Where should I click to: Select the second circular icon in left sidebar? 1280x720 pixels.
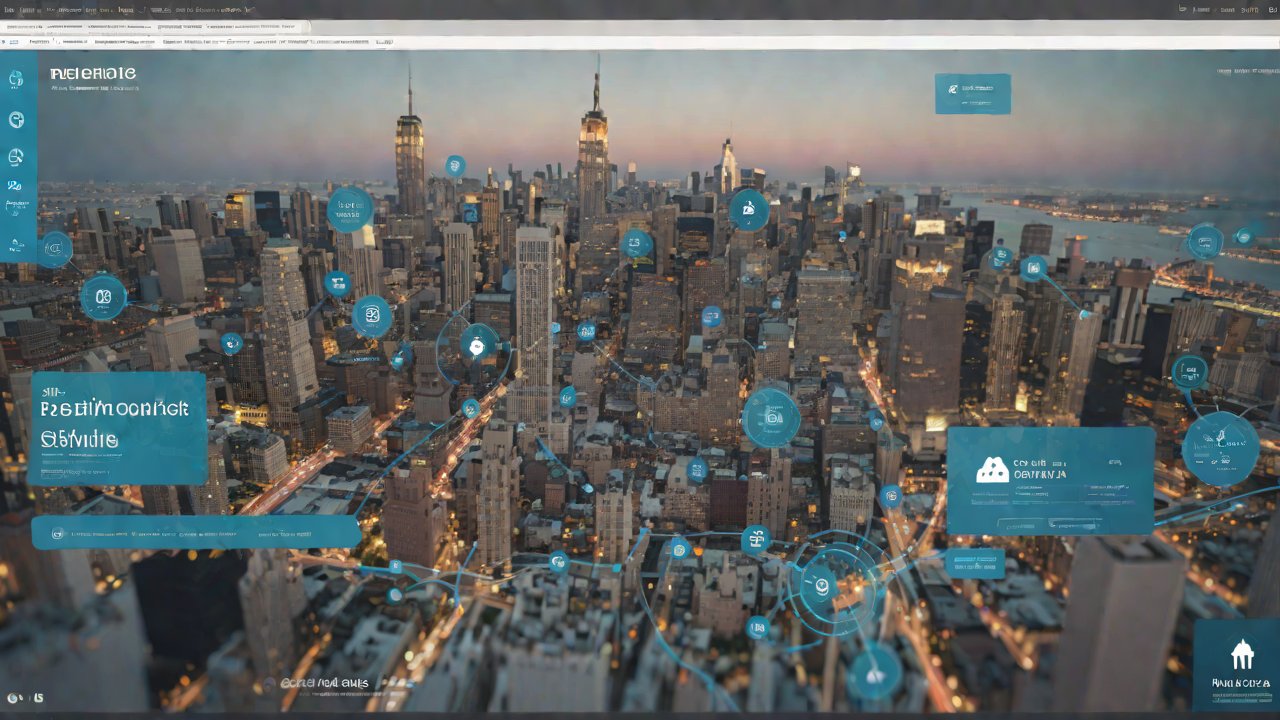click(16, 120)
